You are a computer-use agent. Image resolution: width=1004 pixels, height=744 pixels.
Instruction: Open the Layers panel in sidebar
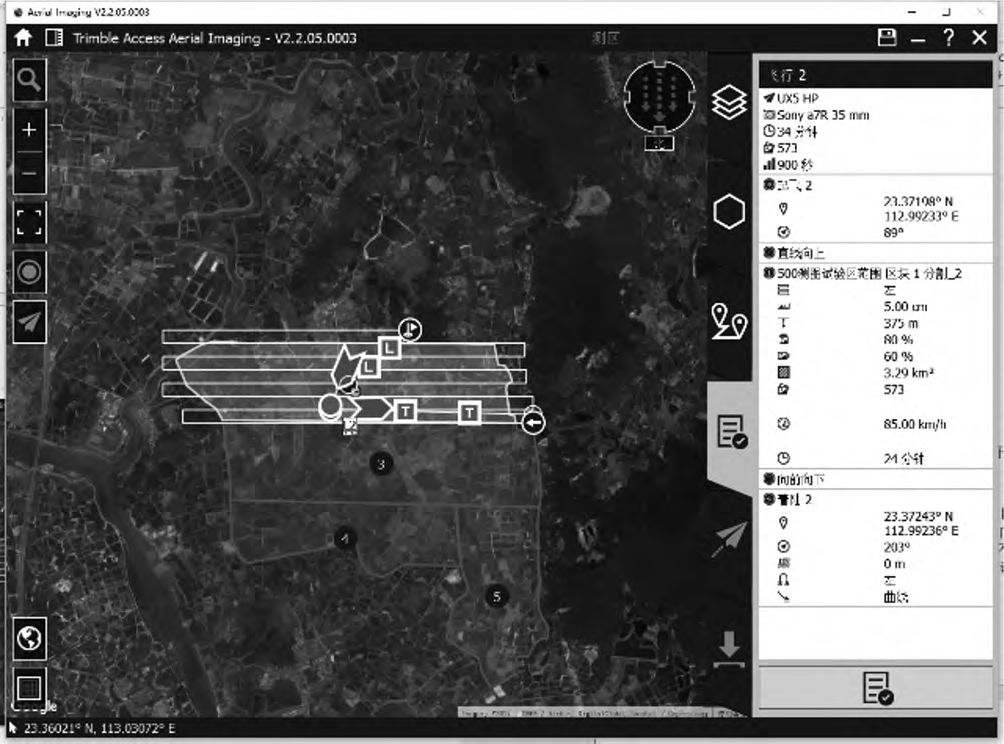point(730,102)
